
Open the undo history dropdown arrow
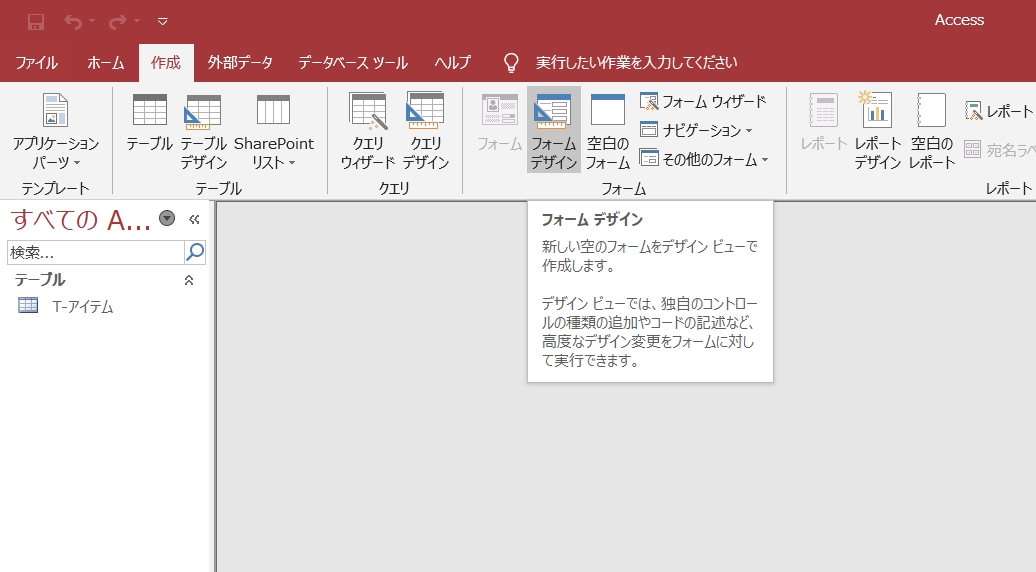point(92,22)
